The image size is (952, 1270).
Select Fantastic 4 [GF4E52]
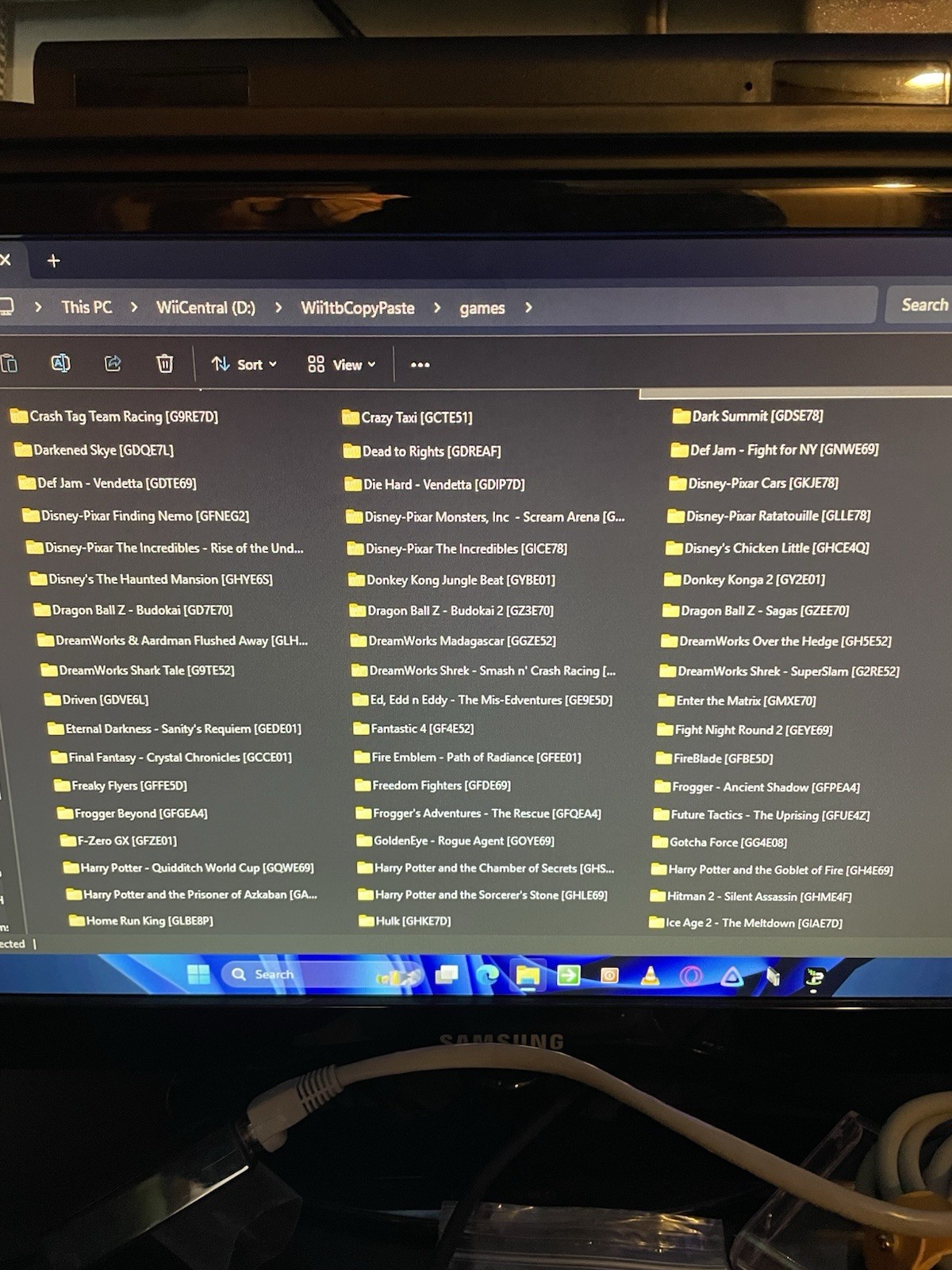tap(413, 728)
